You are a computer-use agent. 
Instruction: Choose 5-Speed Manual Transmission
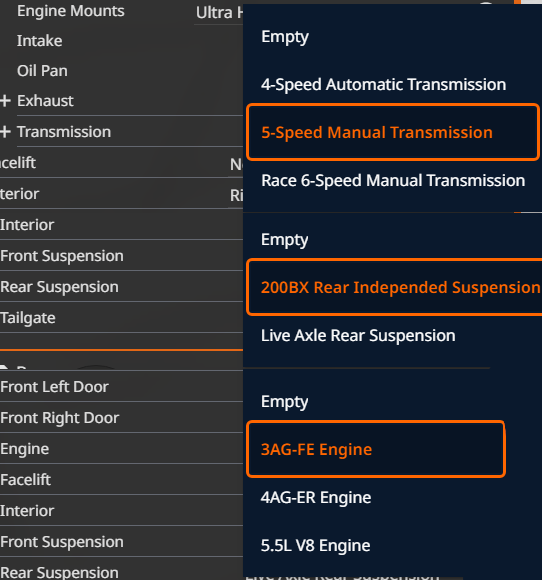coord(392,132)
